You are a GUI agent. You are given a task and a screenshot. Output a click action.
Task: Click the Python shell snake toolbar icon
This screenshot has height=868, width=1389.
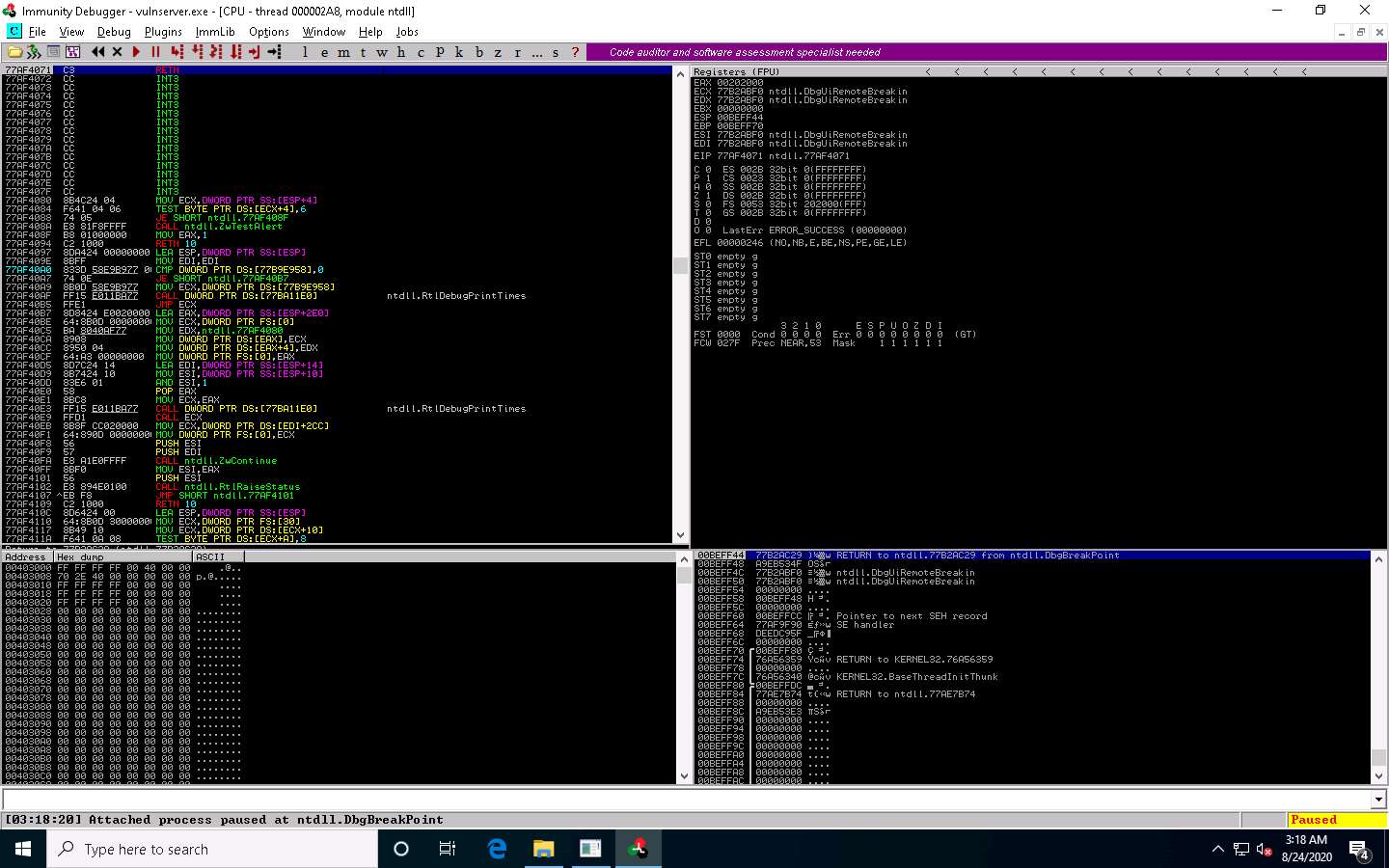point(34,52)
